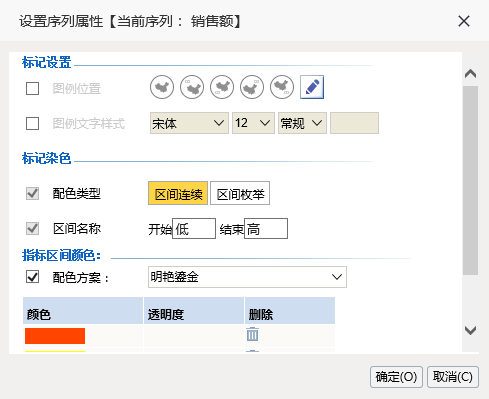Click the 结束 input field containing 高
489x399 pixels.
(266, 229)
